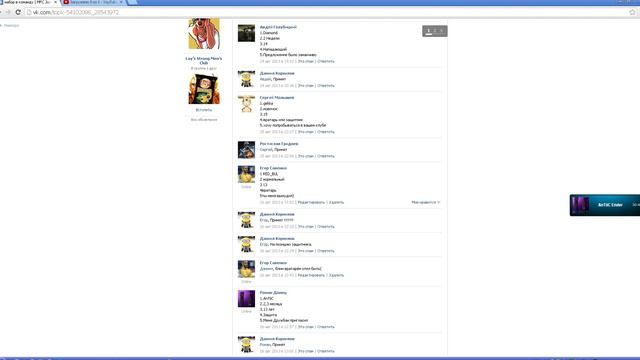The width and height of the screenshot is (640, 360).
Task: Open avatar of the Diamond post author
Action: pos(246,33)
